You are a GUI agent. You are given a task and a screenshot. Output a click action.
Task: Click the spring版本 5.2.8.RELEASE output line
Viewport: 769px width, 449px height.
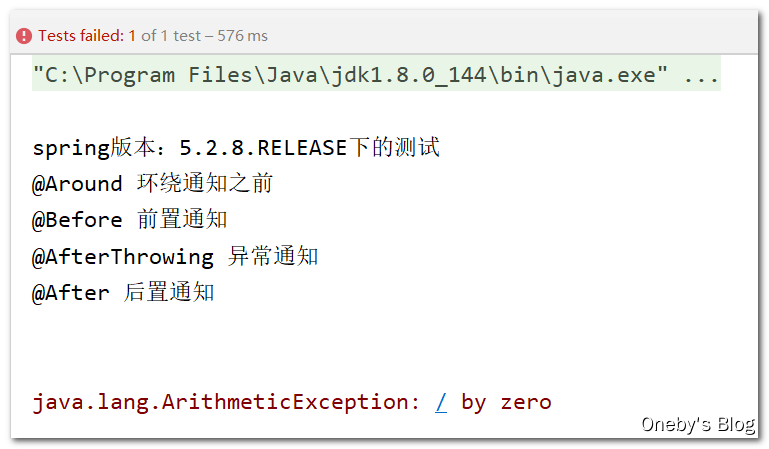pyautogui.click(x=236, y=148)
